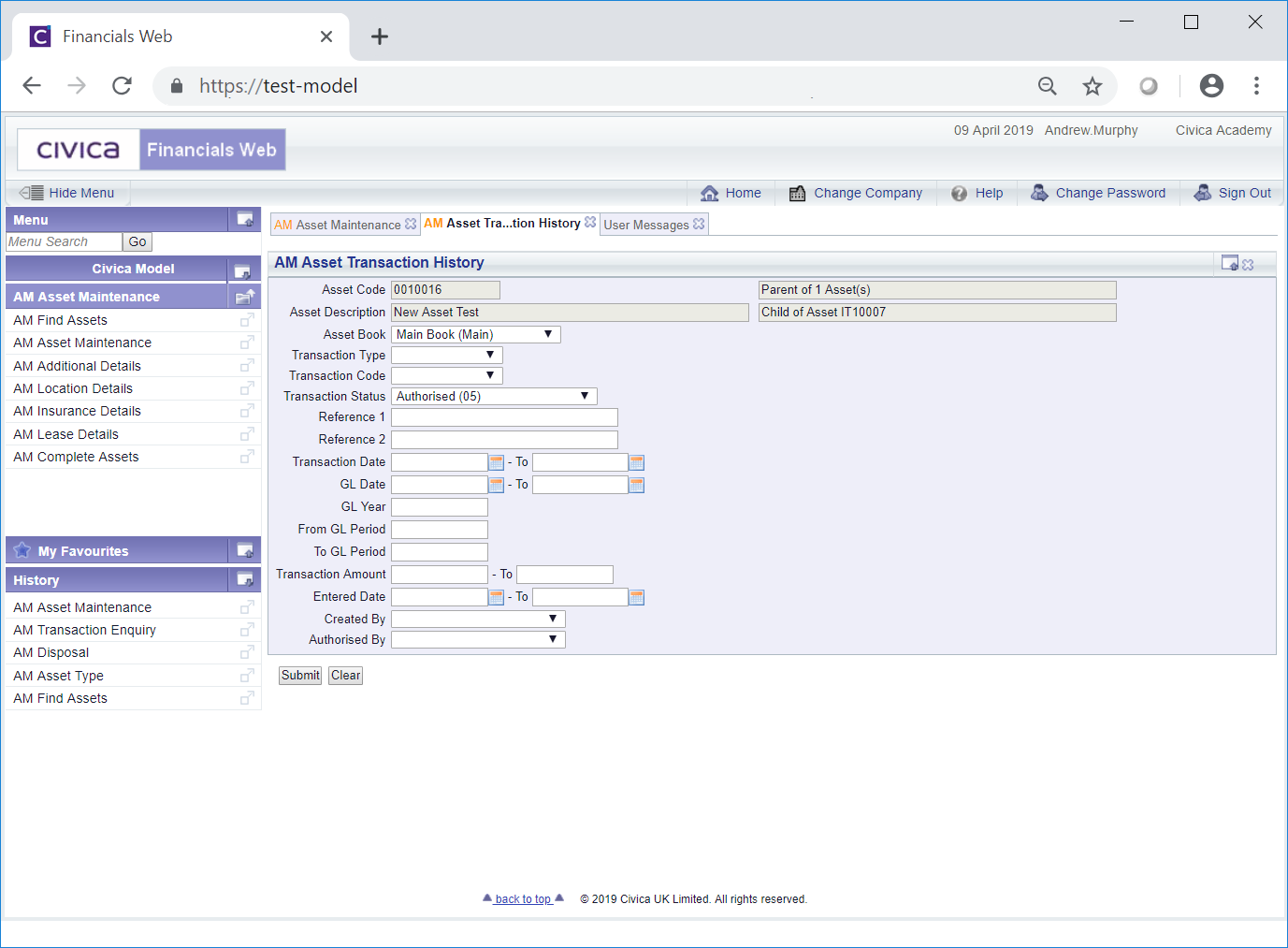This screenshot has height=948, width=1288.
Task: Switch to AM Asset Maintenance tab
Action: click(338, 225)
